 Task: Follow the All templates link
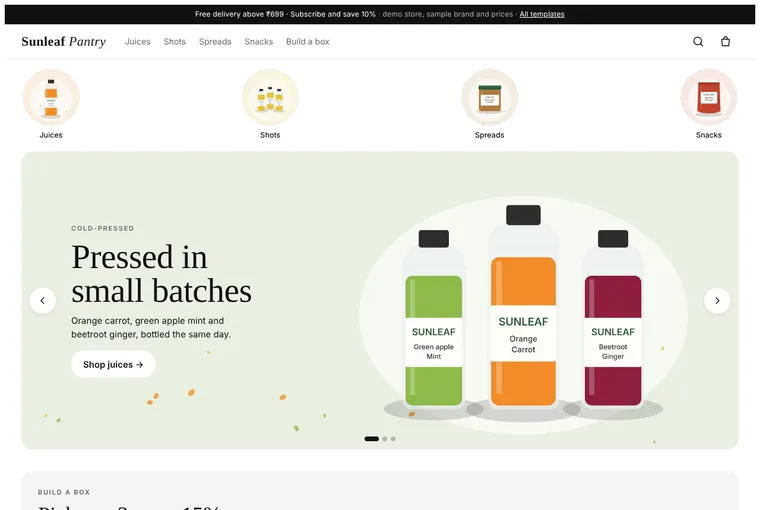click(542, 14)
